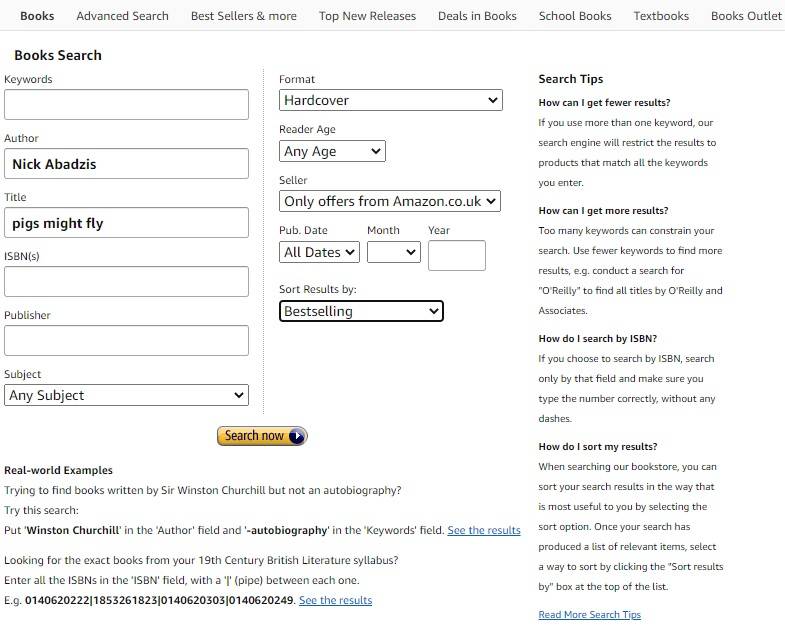Open Best Sellers & more tab
785x637 pixels.
(x=243, y=16)
